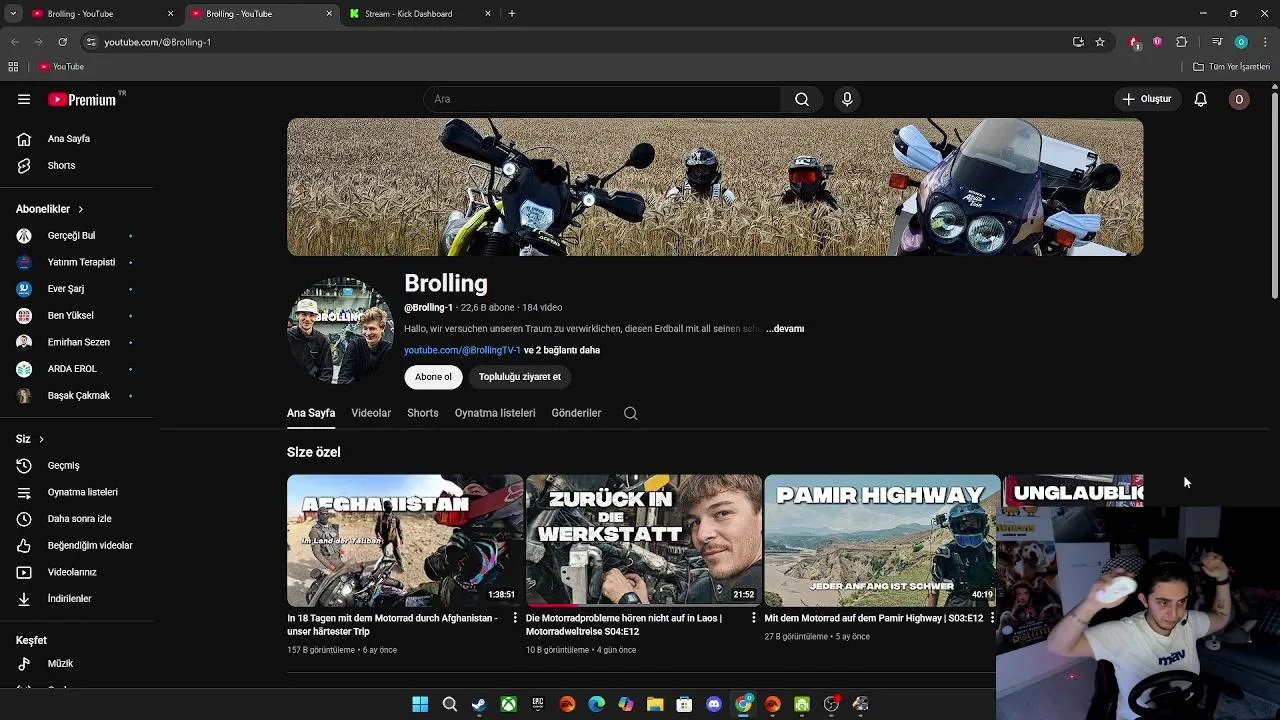1280x720 pixels.
Task: Open options menu for Pamir Highway video
Action: tap(992, 619)
